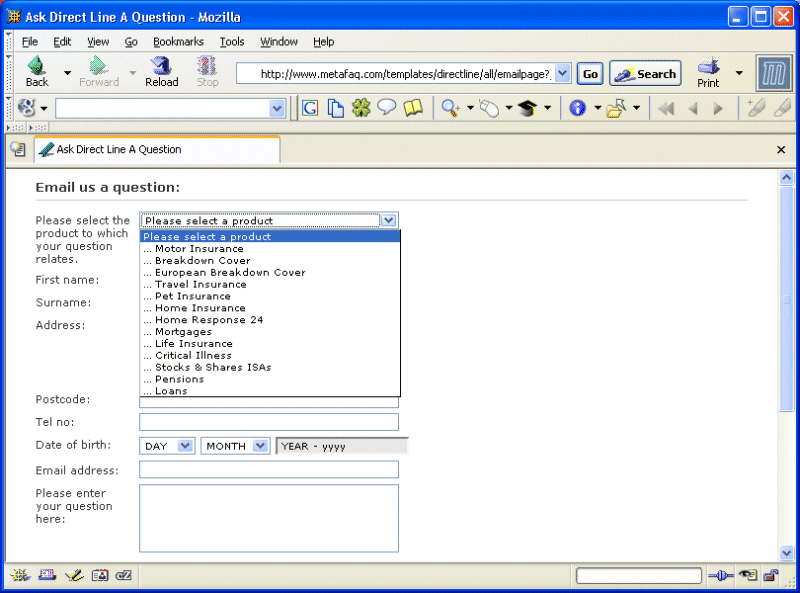Screen dimensions: 800x593
Task: Open Address Book from the status bar icon
Action: pyautogui.click(x=100, y=576)
